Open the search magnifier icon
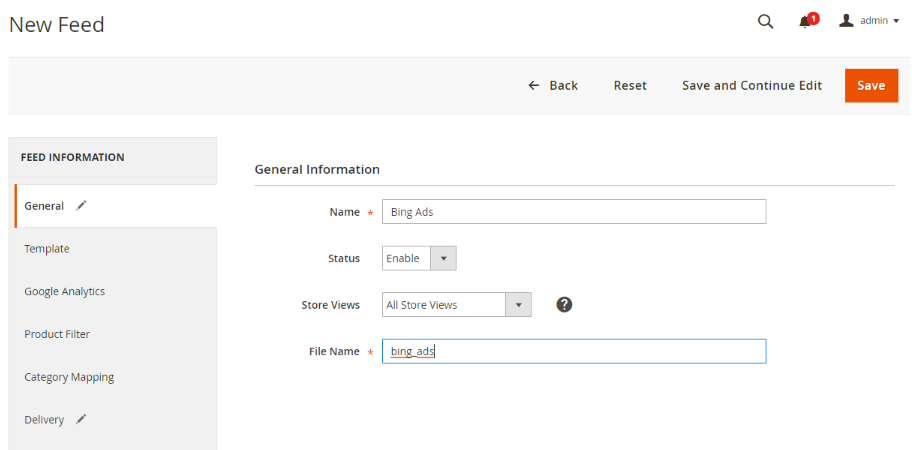Viewport: 912px width, 450px height. click(x=765, y=22)
